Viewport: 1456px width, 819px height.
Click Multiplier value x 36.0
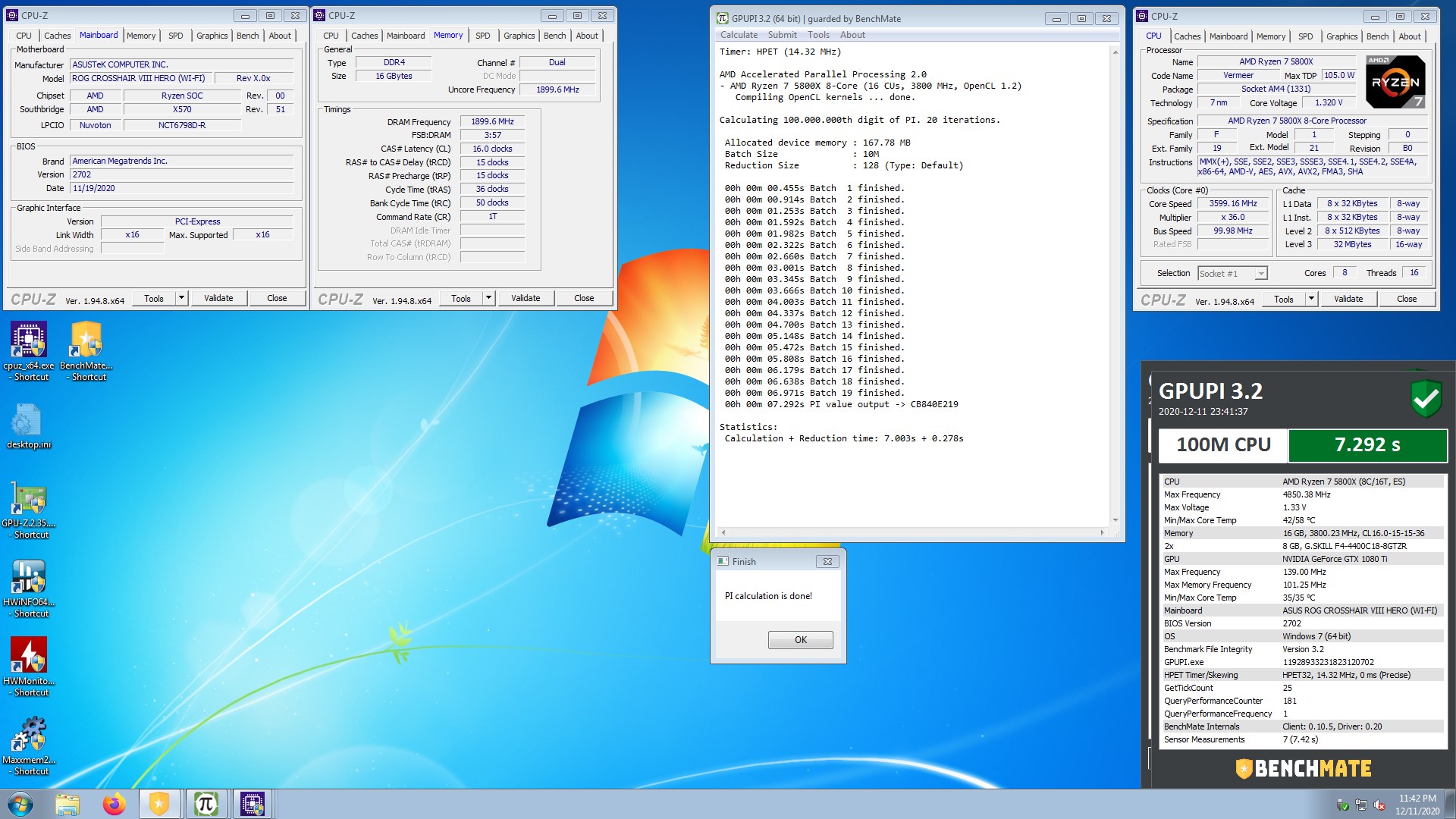coord(1233,218)
